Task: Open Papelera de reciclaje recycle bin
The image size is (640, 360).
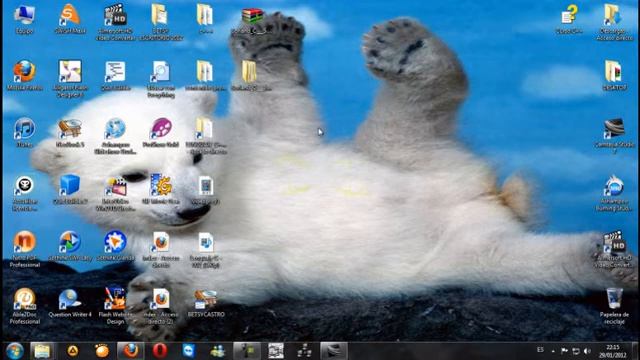Action: (x=614, y=299)
